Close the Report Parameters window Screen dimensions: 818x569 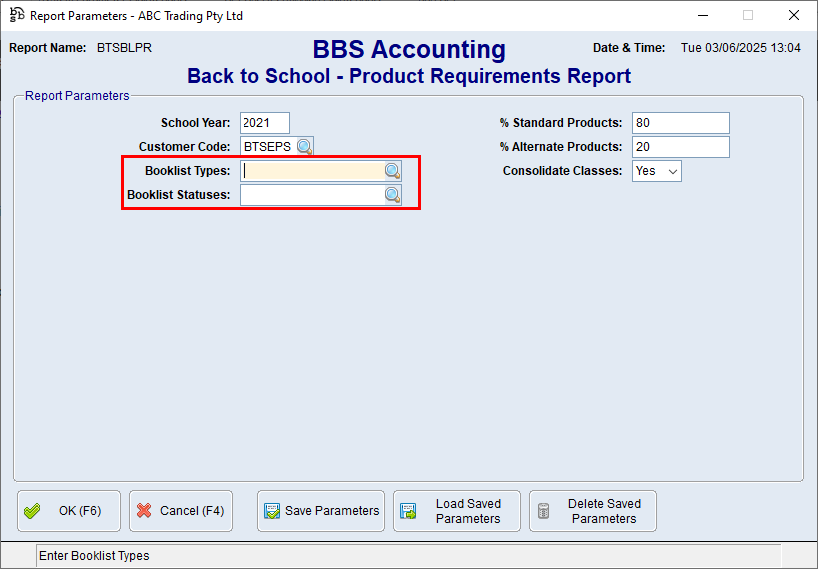tap(793, 15)
